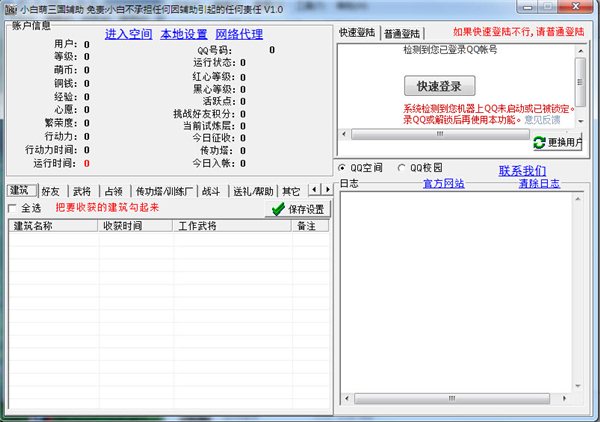Close the window
Viewport: 600px width, 422px height.
(576, 7)
